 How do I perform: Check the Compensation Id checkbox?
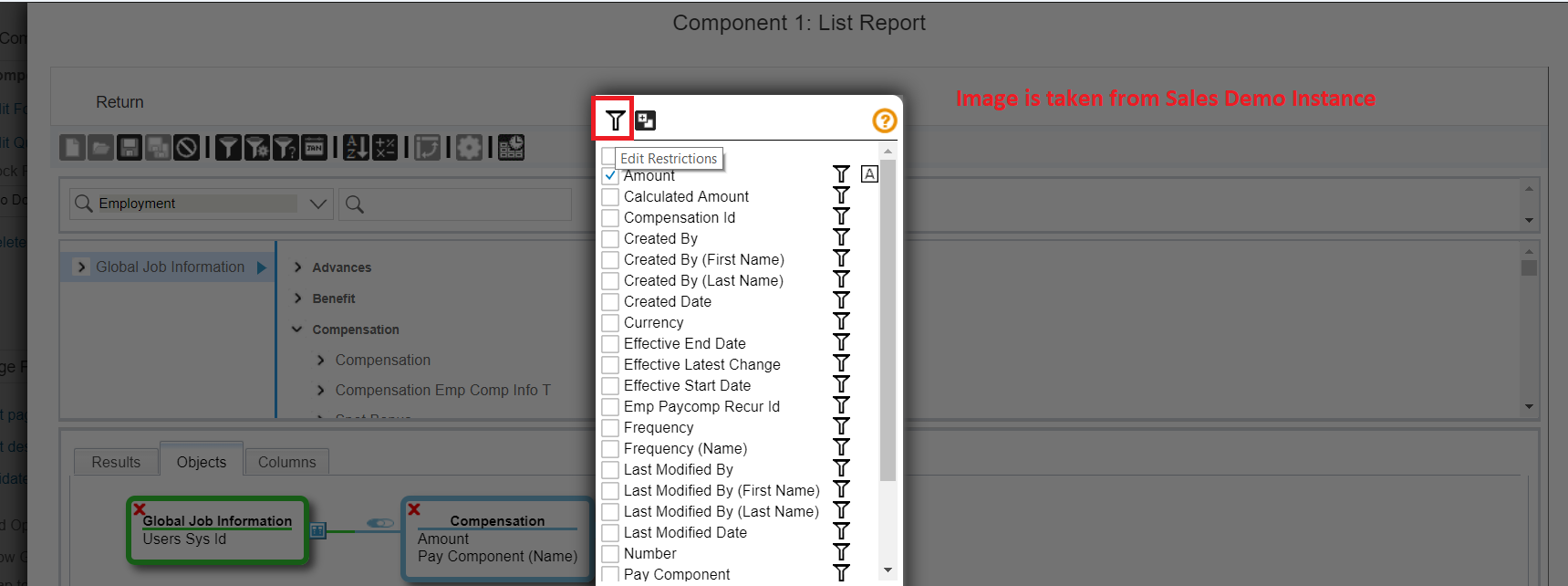click(610, 217)
